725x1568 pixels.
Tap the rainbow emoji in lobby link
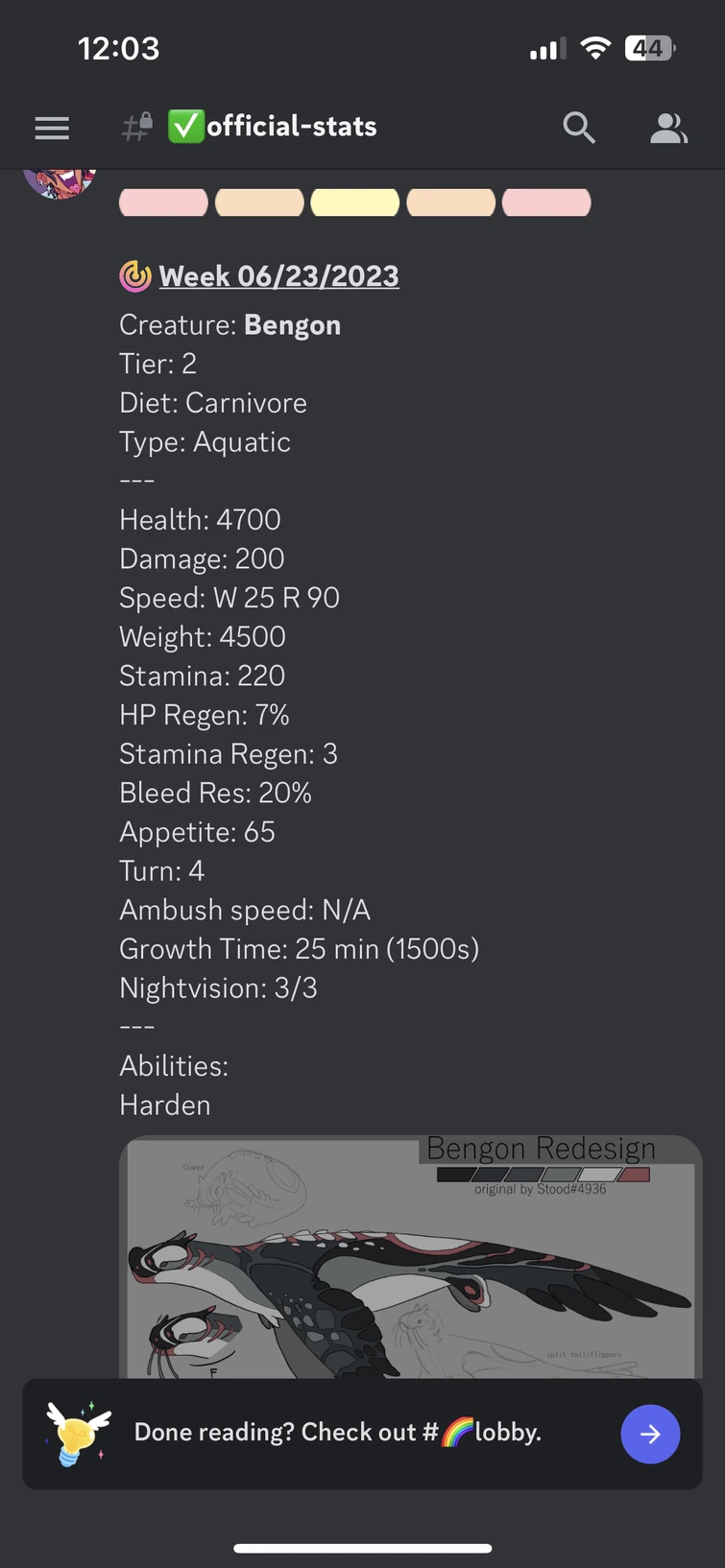click(458, 1432)
